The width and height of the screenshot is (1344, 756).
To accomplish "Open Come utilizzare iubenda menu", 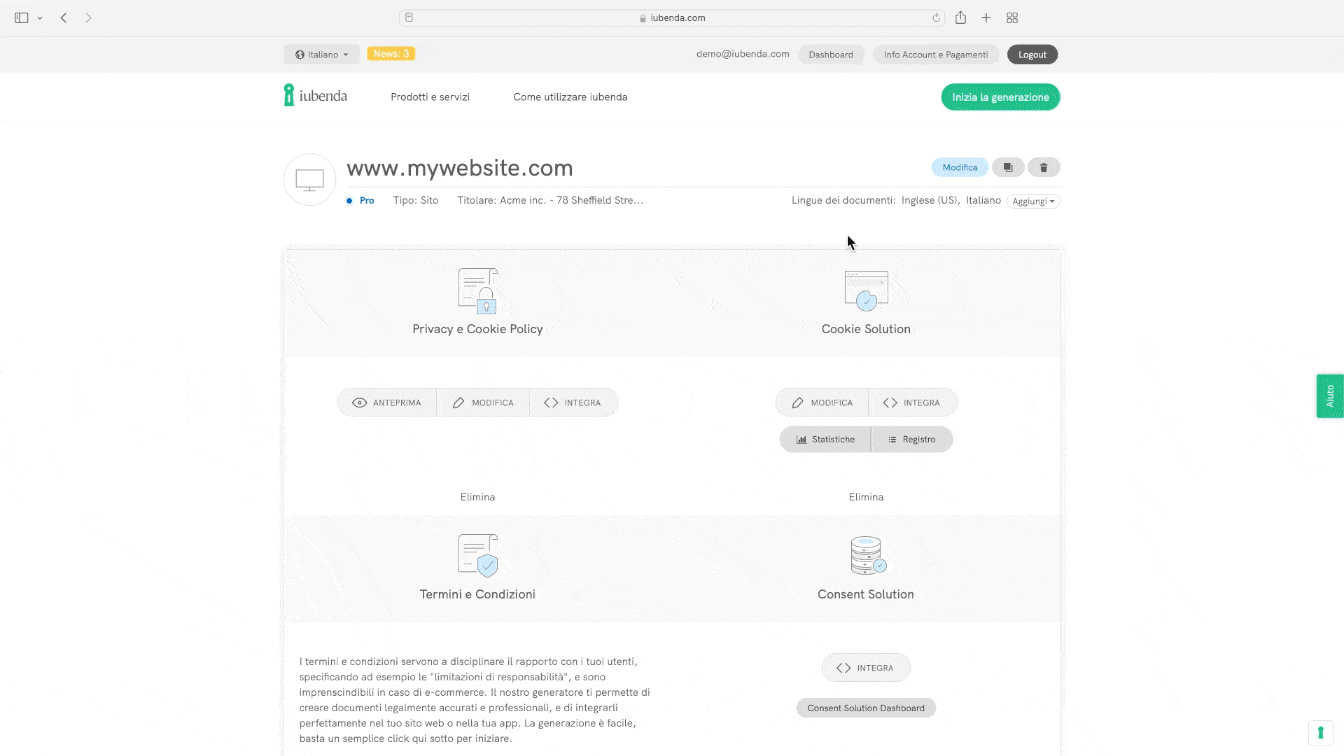I will coord(570,97).
